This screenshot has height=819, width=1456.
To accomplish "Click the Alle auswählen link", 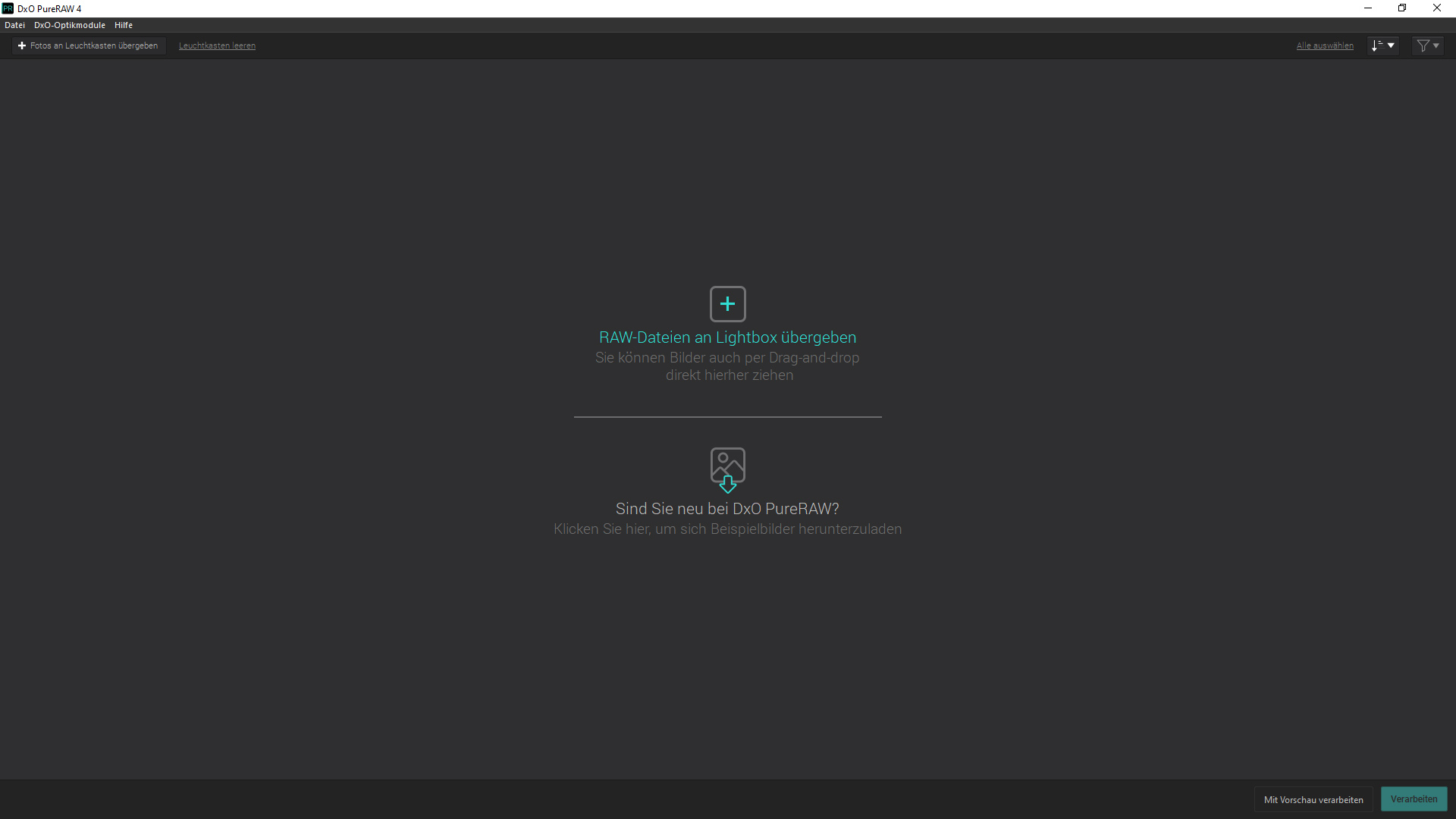I will 1324,45.
